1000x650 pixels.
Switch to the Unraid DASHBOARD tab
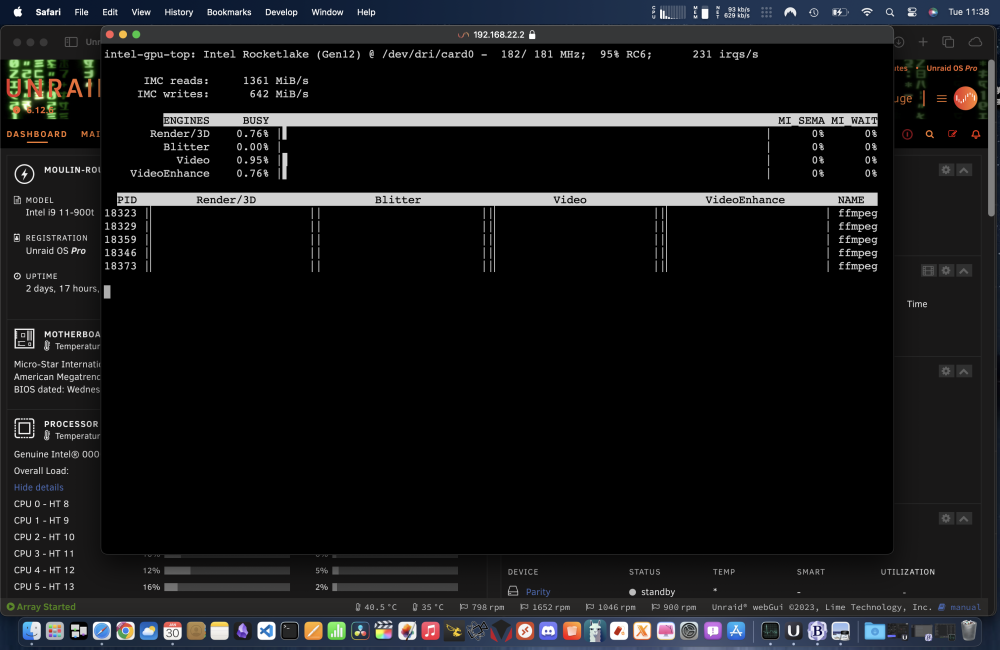[x=36, y=134]
